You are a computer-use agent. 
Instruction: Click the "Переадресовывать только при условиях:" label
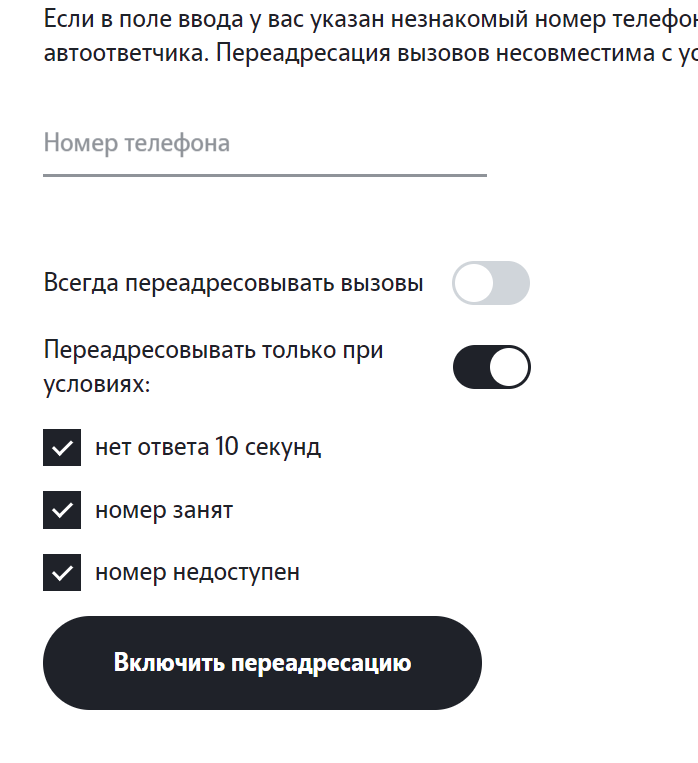click(x=213, y=366)
